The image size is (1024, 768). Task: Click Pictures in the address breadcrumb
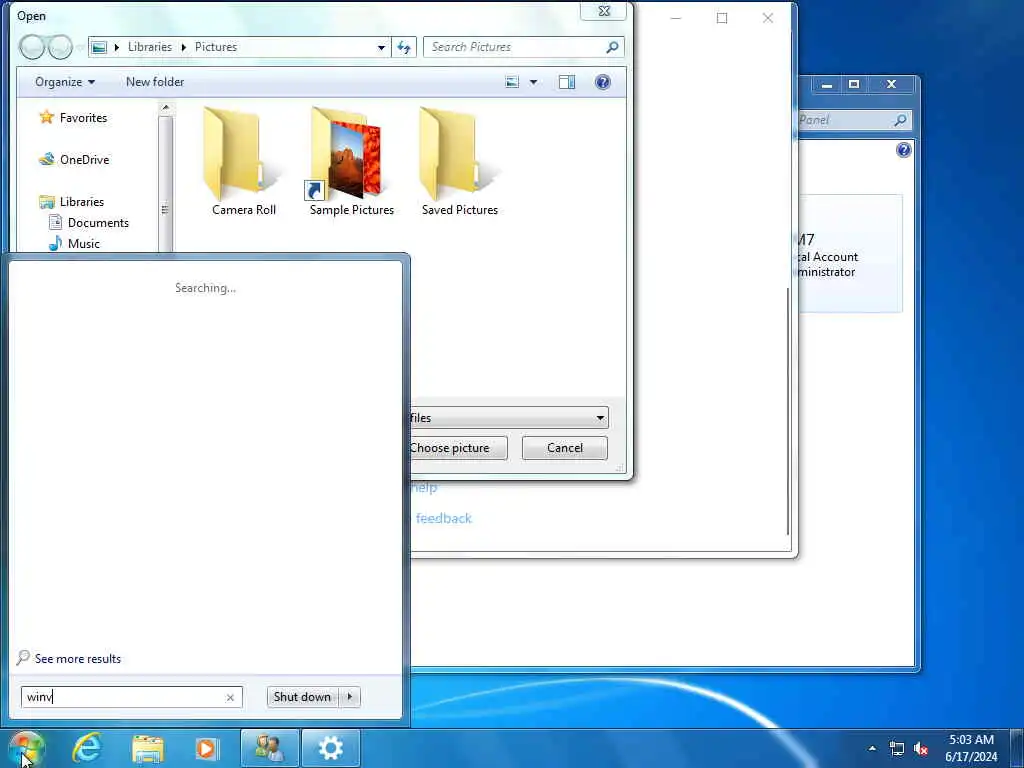216,47
